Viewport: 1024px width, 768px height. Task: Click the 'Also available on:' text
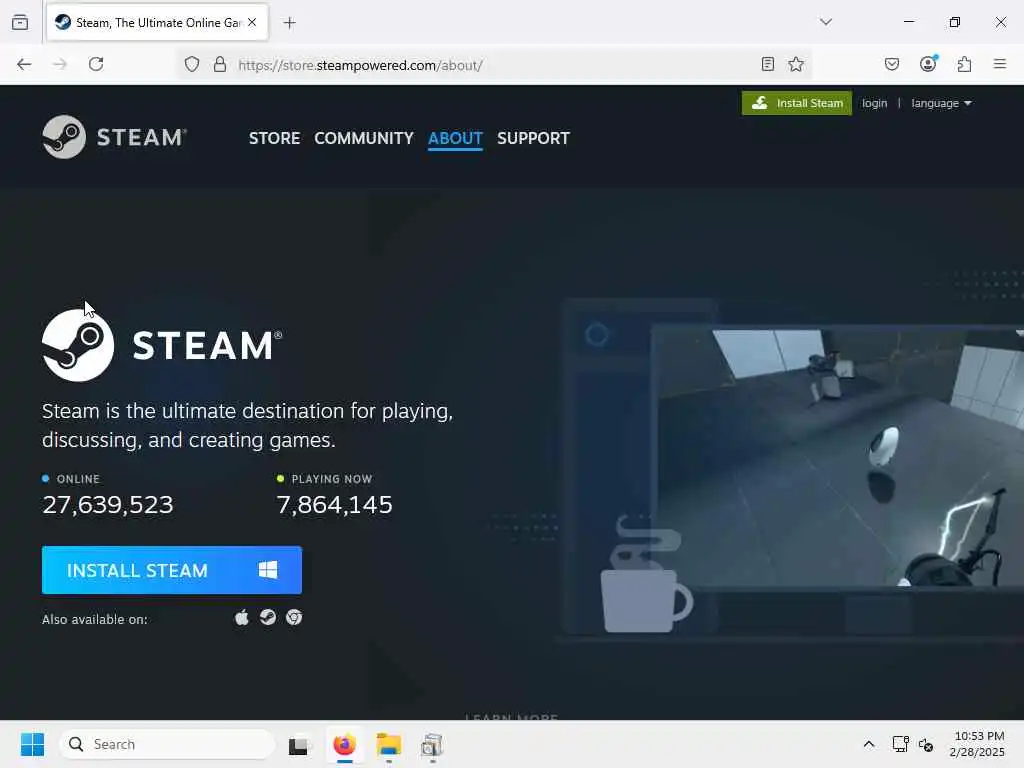[x=95, y=619]
